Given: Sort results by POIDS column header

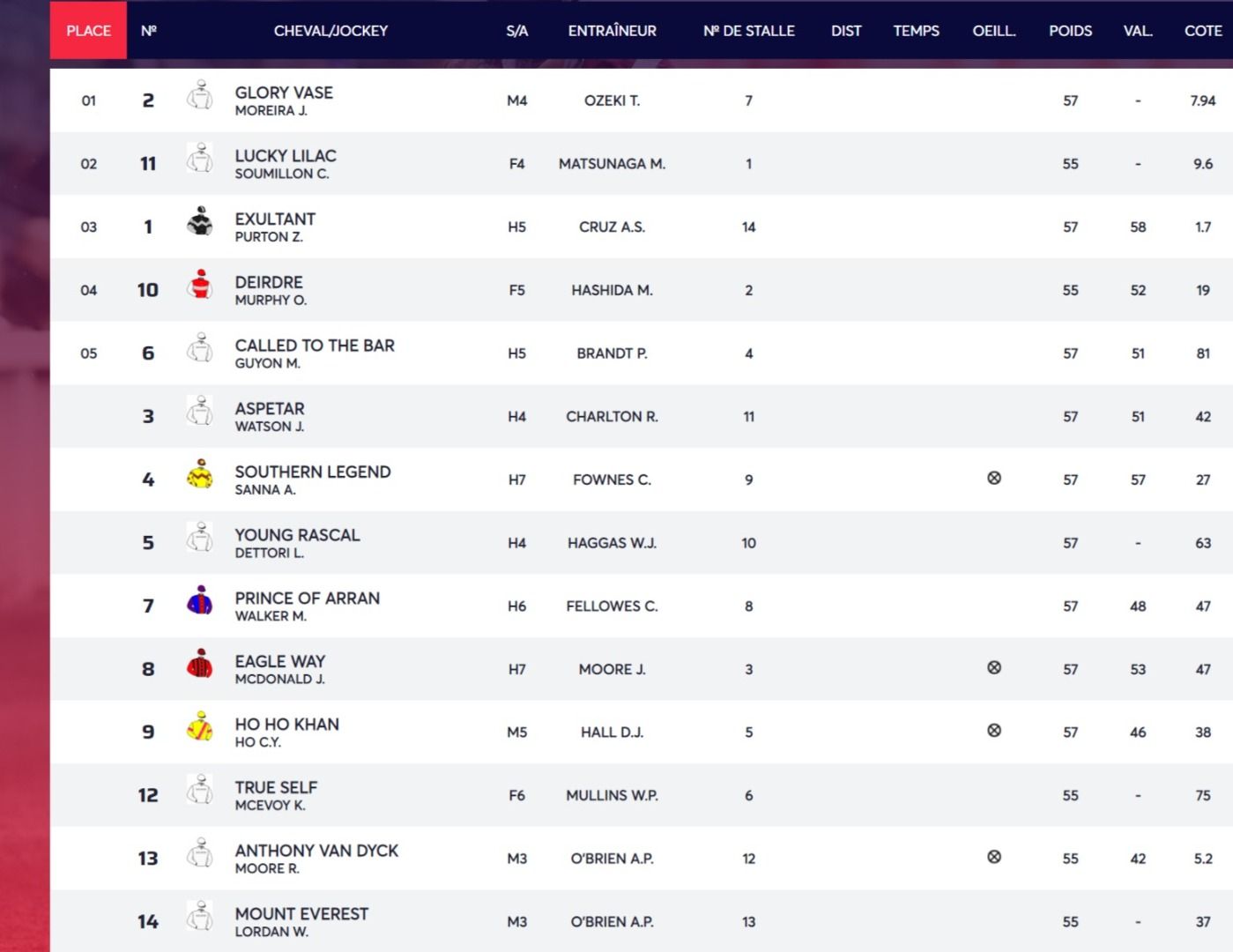Looking at the screenshot, I should coord(1070,30).
